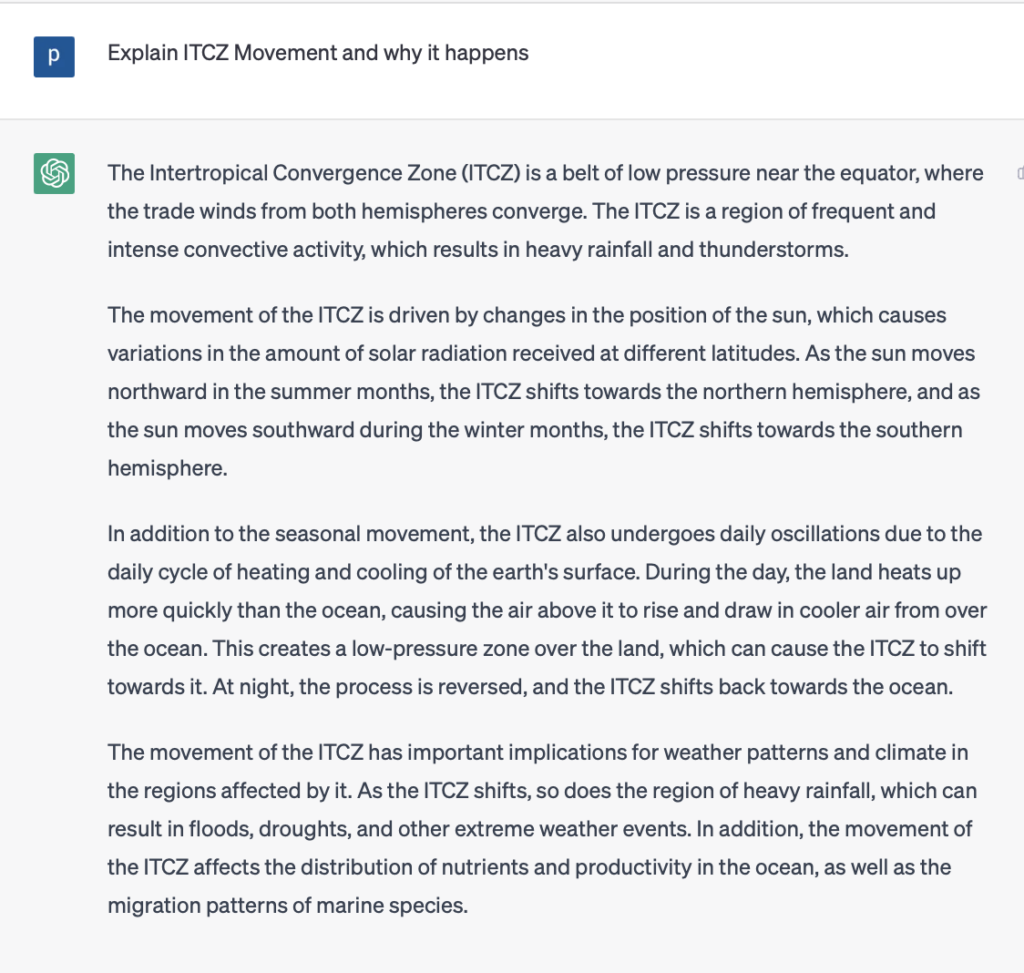
Task: Click the lone word 'hemisphere.' ending the second paragraph
Action: 168,468
